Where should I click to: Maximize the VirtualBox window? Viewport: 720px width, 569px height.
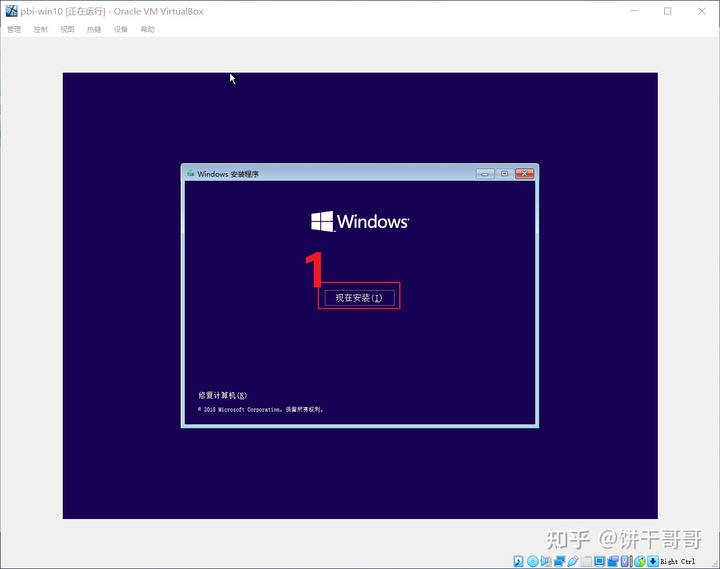coord(668,11)
